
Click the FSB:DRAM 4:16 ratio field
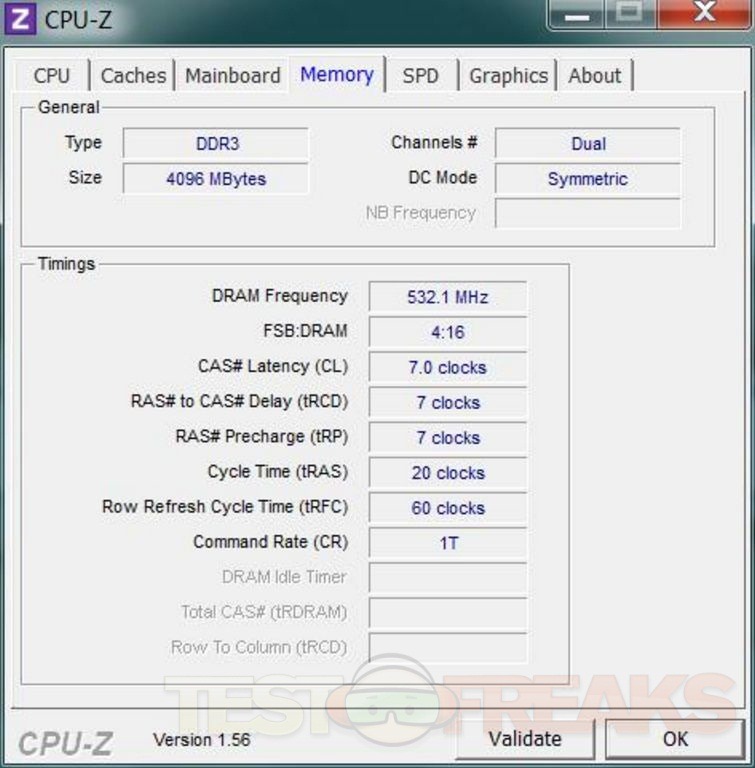(447, 332)
